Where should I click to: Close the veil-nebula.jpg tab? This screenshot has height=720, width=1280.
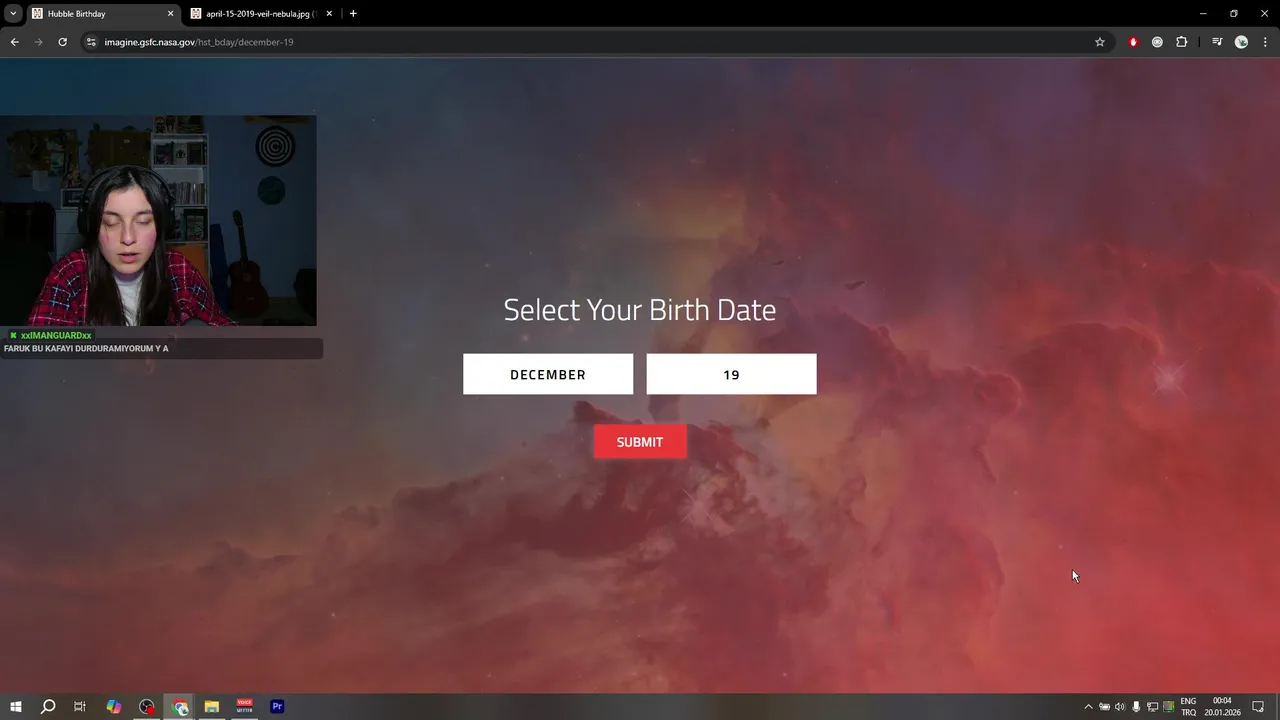click(x=329, y=14)
